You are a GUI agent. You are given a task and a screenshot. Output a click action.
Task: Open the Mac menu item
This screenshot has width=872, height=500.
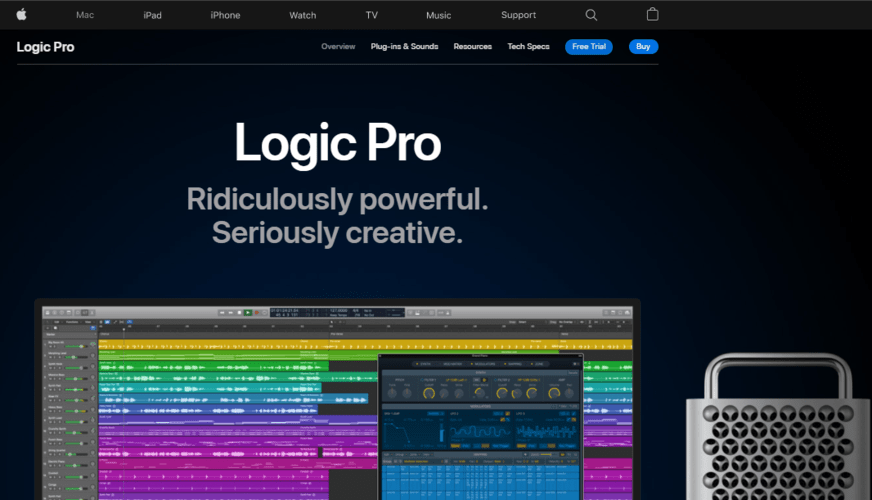85,15
